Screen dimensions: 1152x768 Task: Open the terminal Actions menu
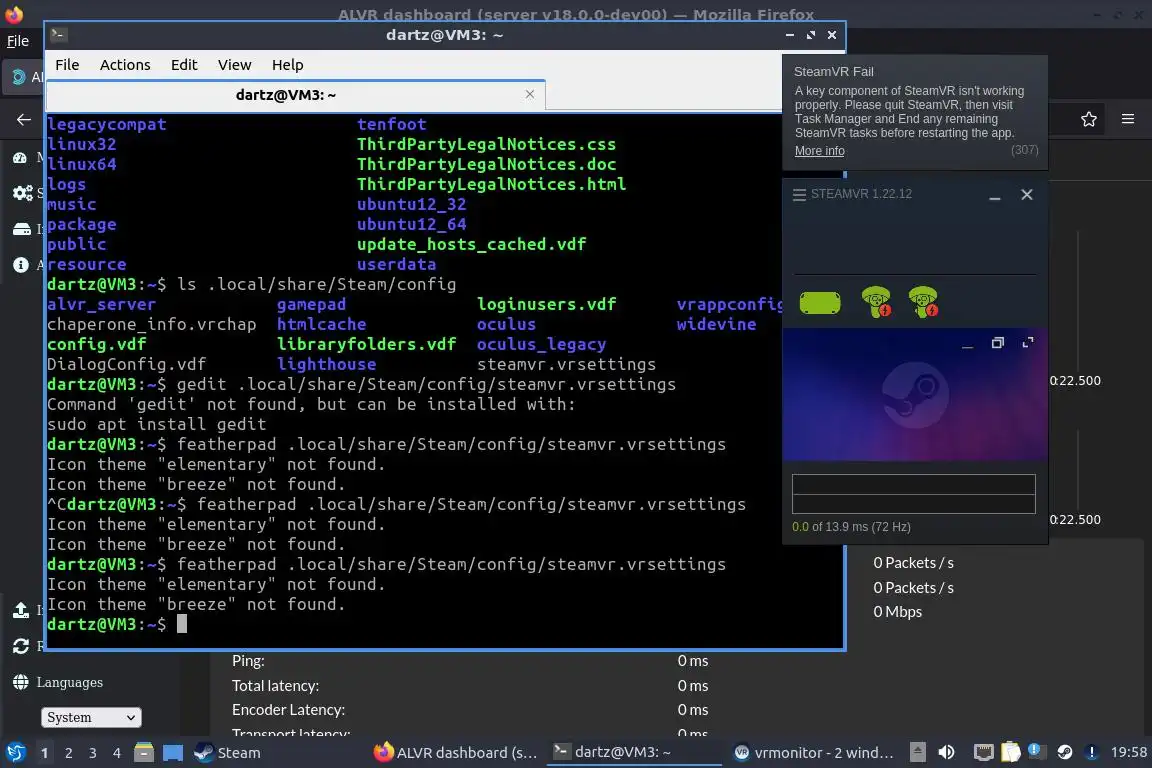click(125, 65)
